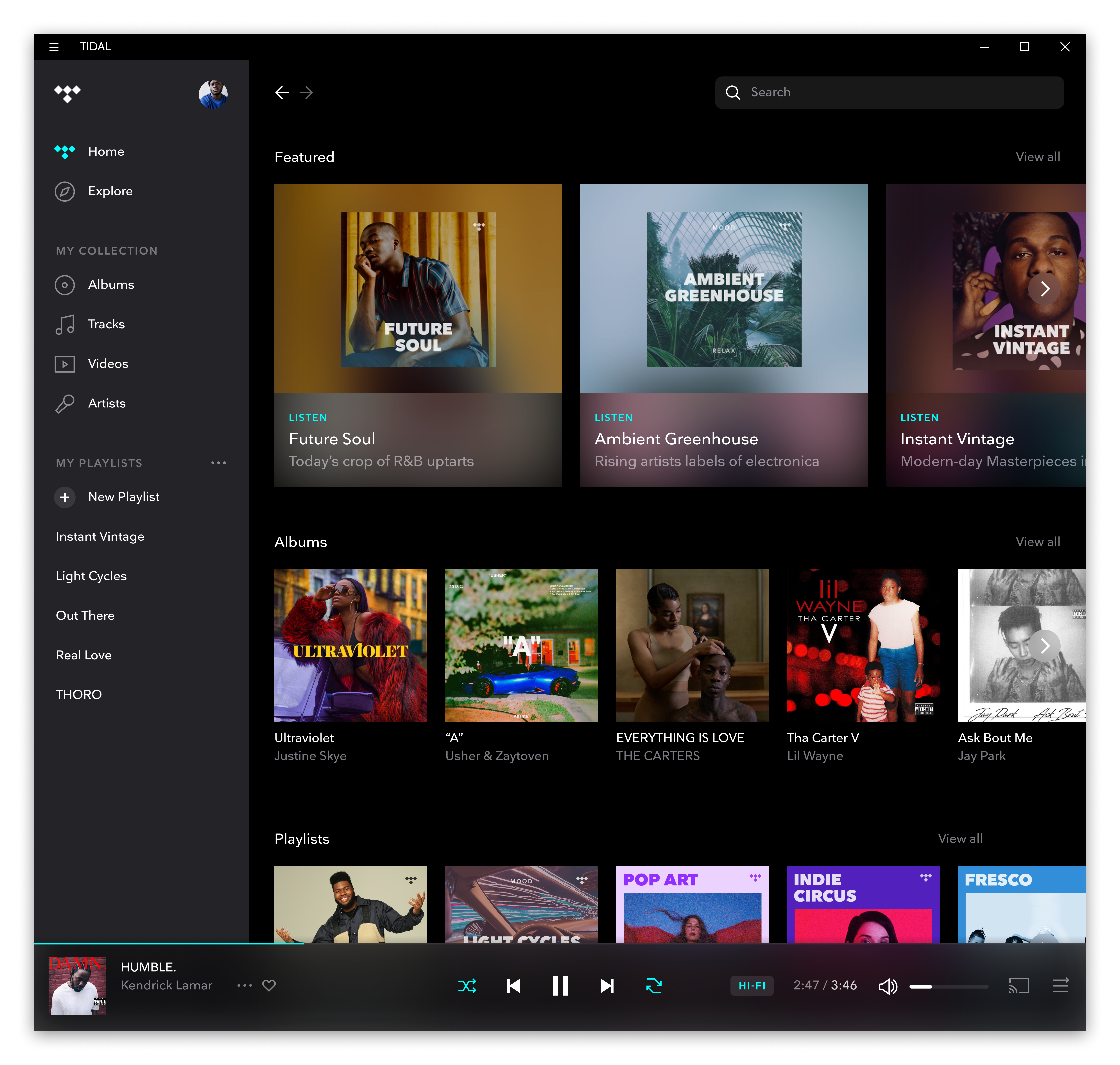Click the Artists microphone icon
The width and height of the screenshot is (1120, 1065).
click(65, 404)
